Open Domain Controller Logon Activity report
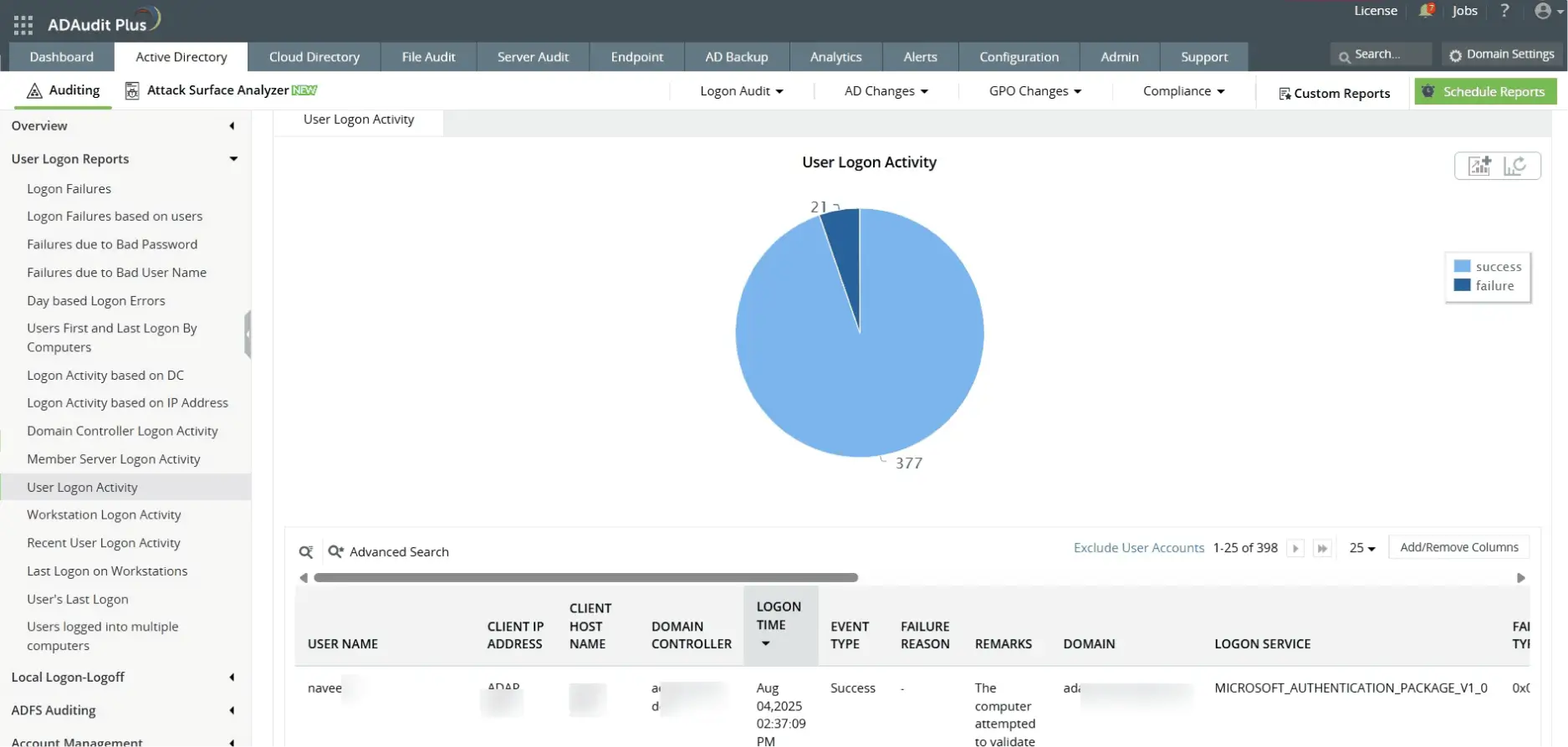Image resolution: width=1568 pixels, height=747 pixels. [122, 432]
